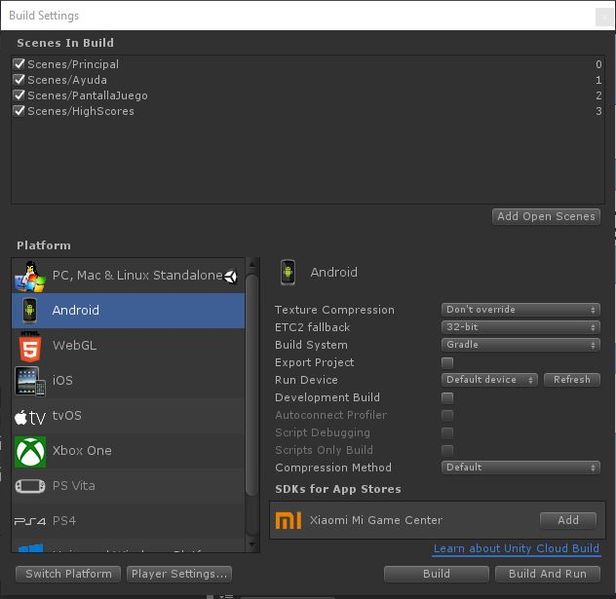Open Player Settings
This screenshot has height=599, width=616.
[x=179, y=574]
